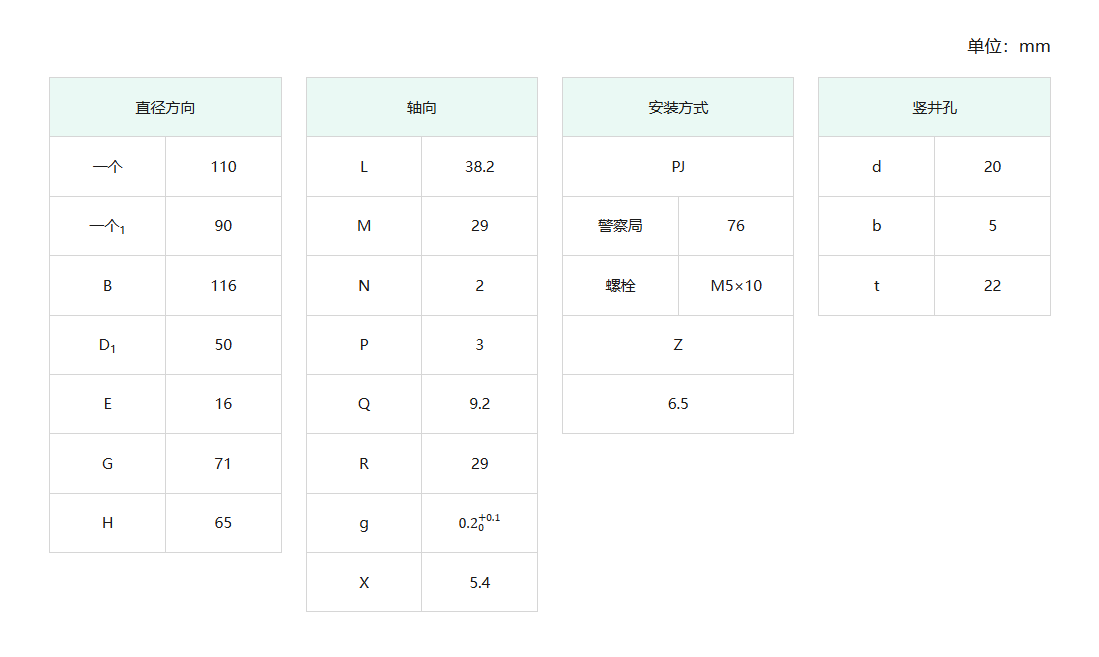Select the cell with value 110
1099x657 pixels.
[x=223, y=167]
